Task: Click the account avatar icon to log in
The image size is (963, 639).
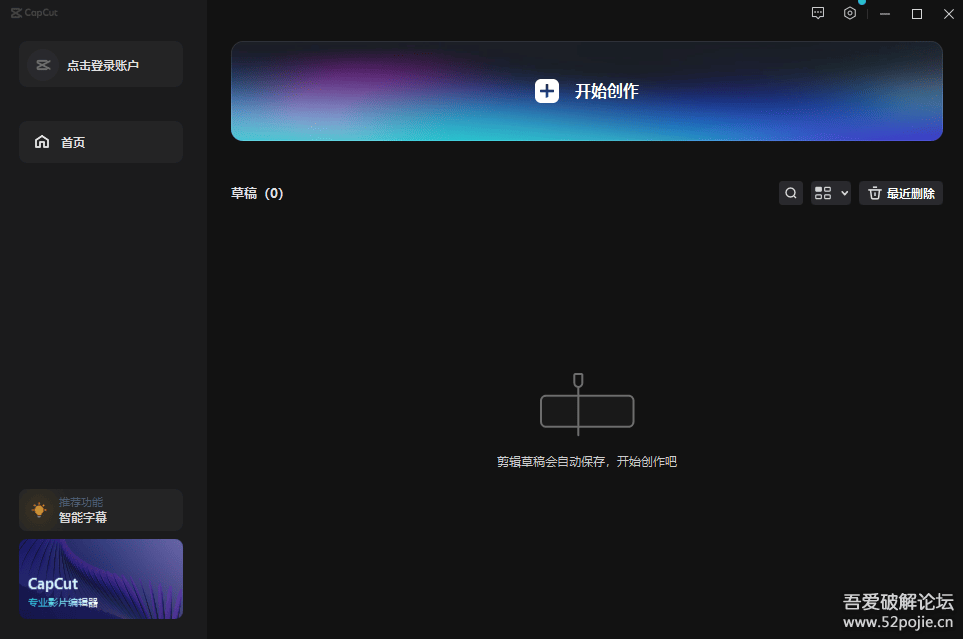Action: [42, 65]
